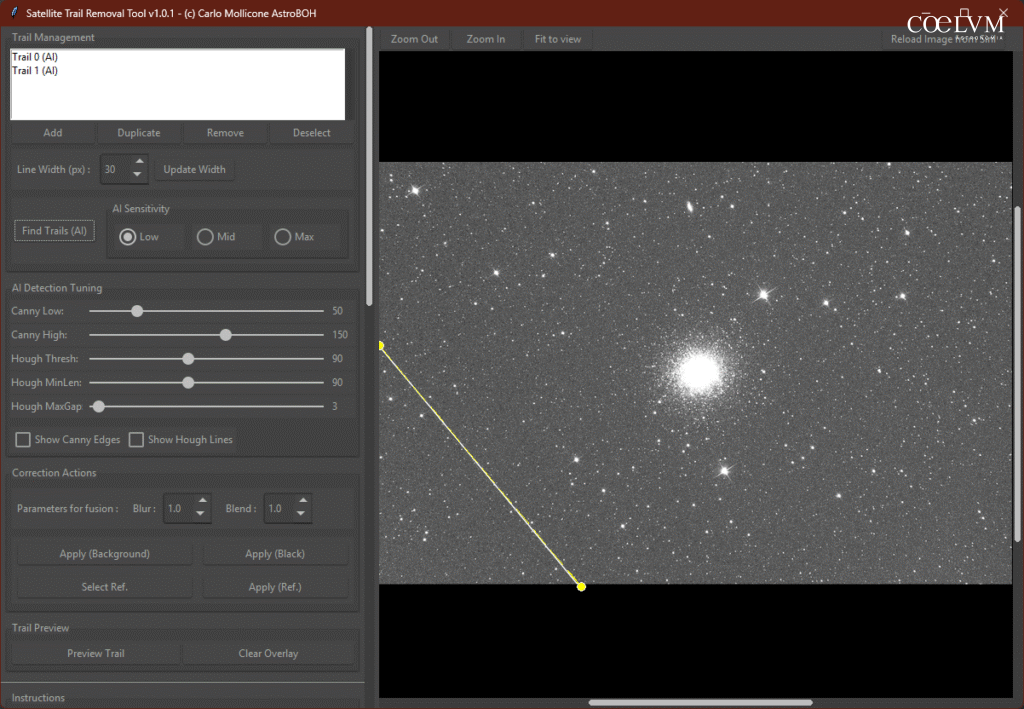Decrease Blur value with the down arrow
Viewport: 1024px width, 709px height.
(x=201, y=515)
